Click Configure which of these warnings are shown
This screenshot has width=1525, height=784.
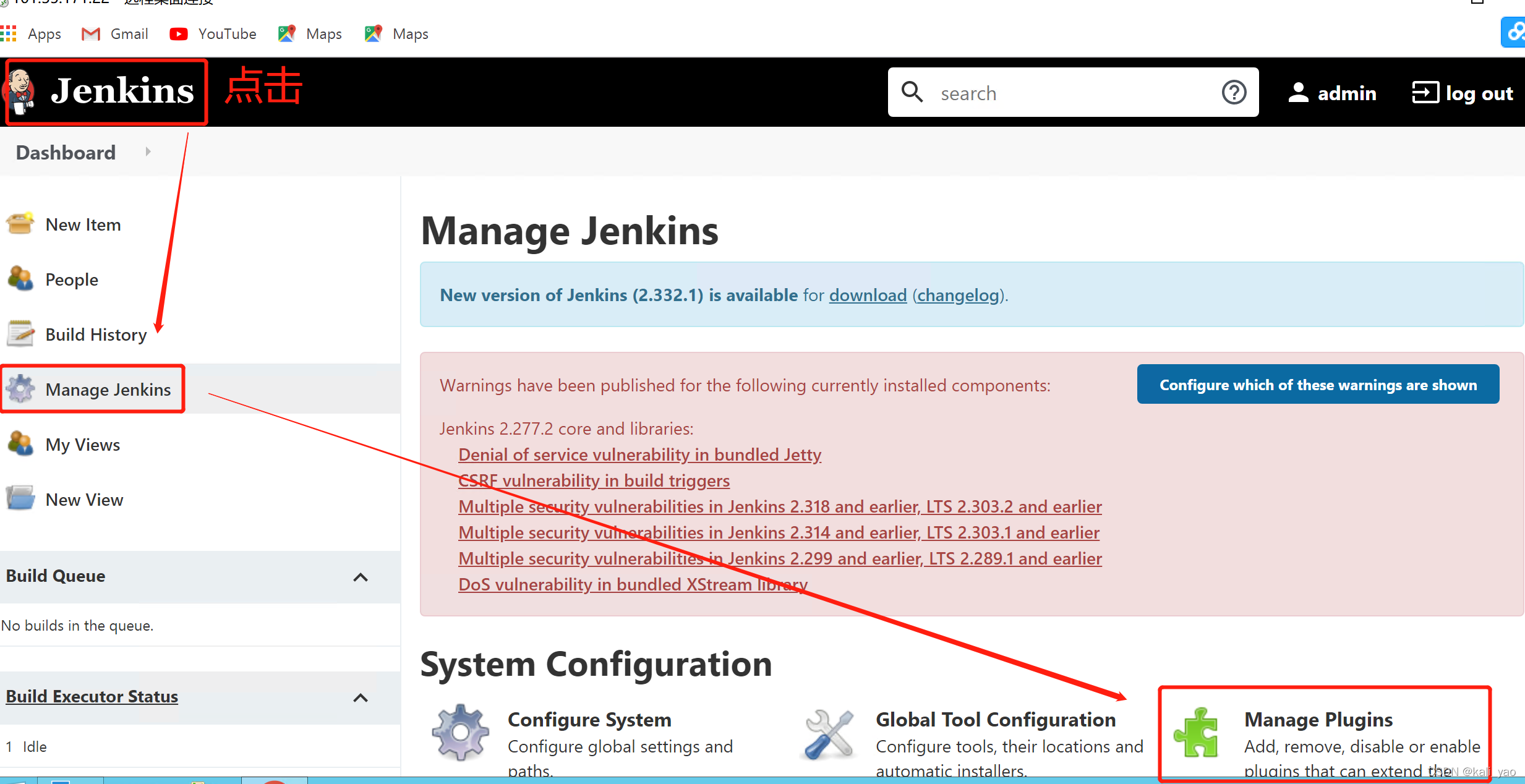pyautogui.click(x=1318, y=385)
